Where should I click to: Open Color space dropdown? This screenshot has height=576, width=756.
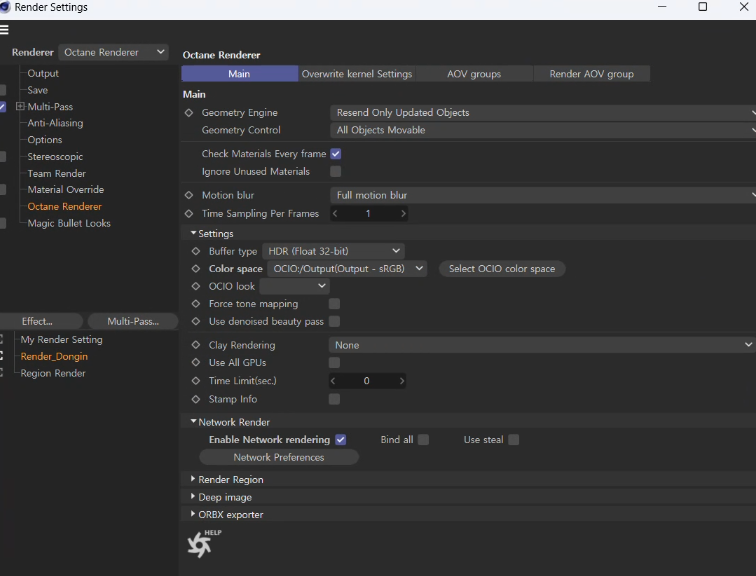pos(347,268)
